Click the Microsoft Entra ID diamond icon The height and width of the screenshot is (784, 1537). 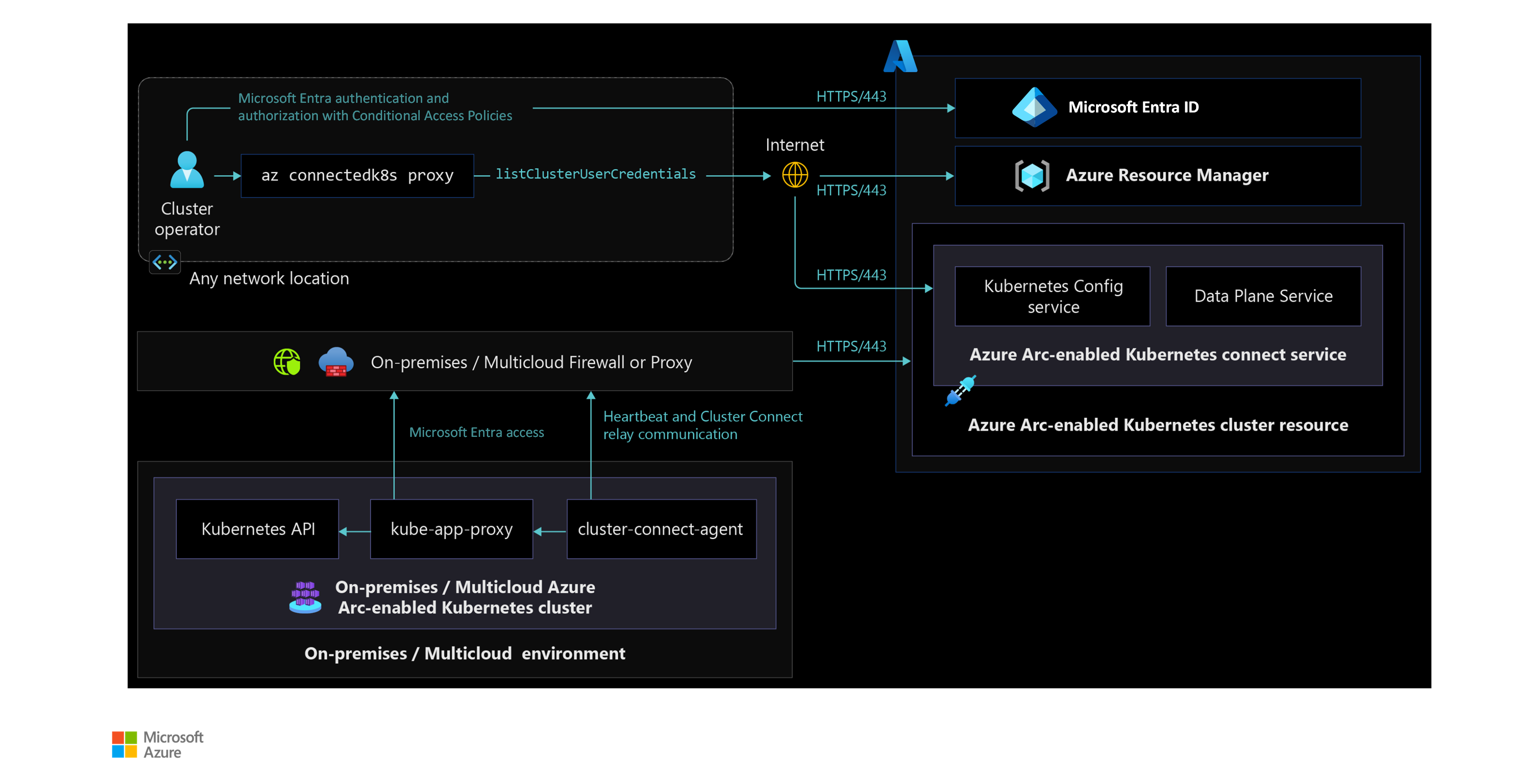point(1034,107)
